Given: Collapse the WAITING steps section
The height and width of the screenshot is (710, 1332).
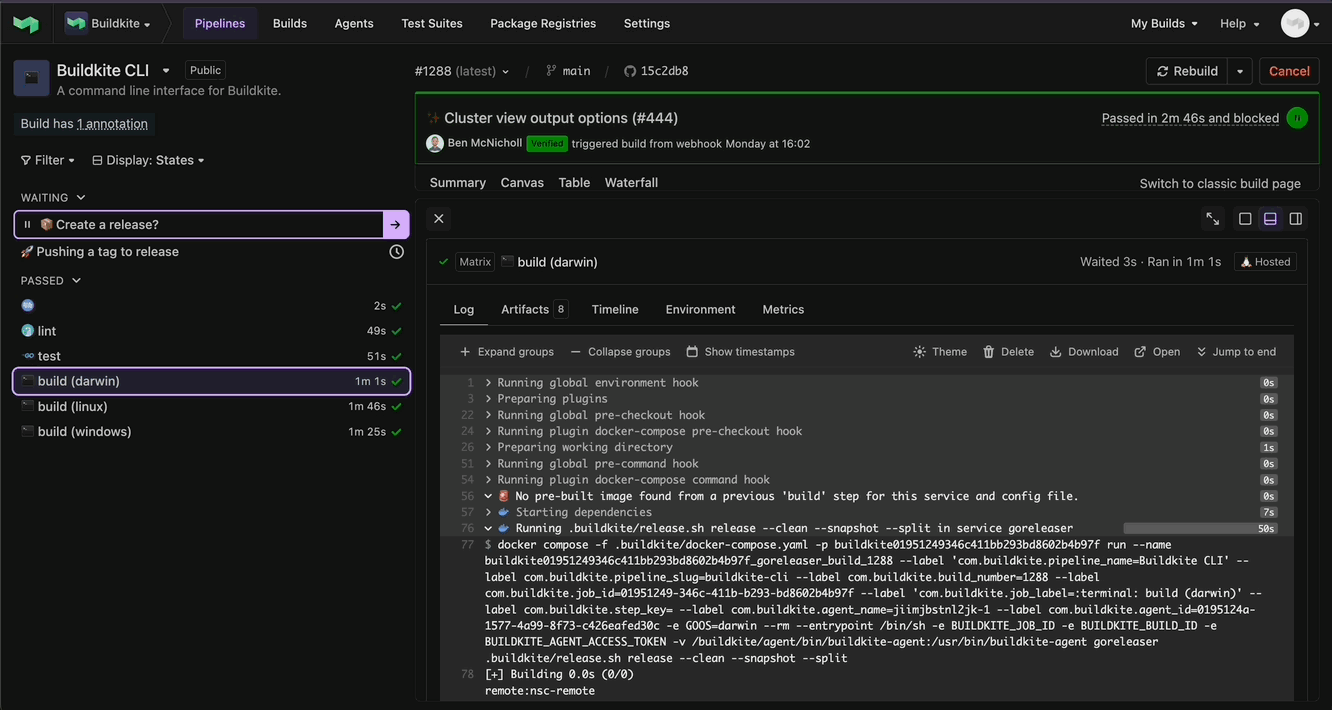Looking at the screenshot, I should [x=81, y=198].
